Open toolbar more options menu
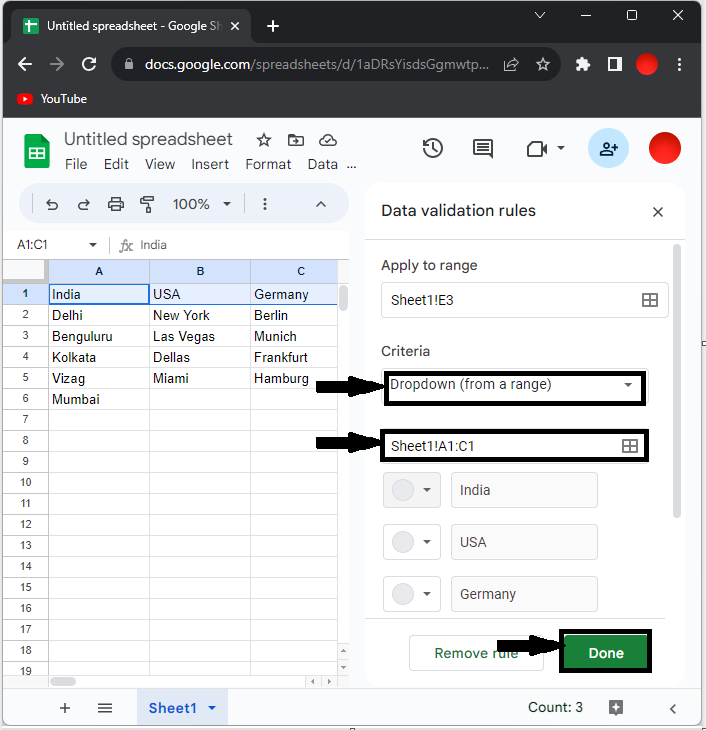 pos(265,204)
